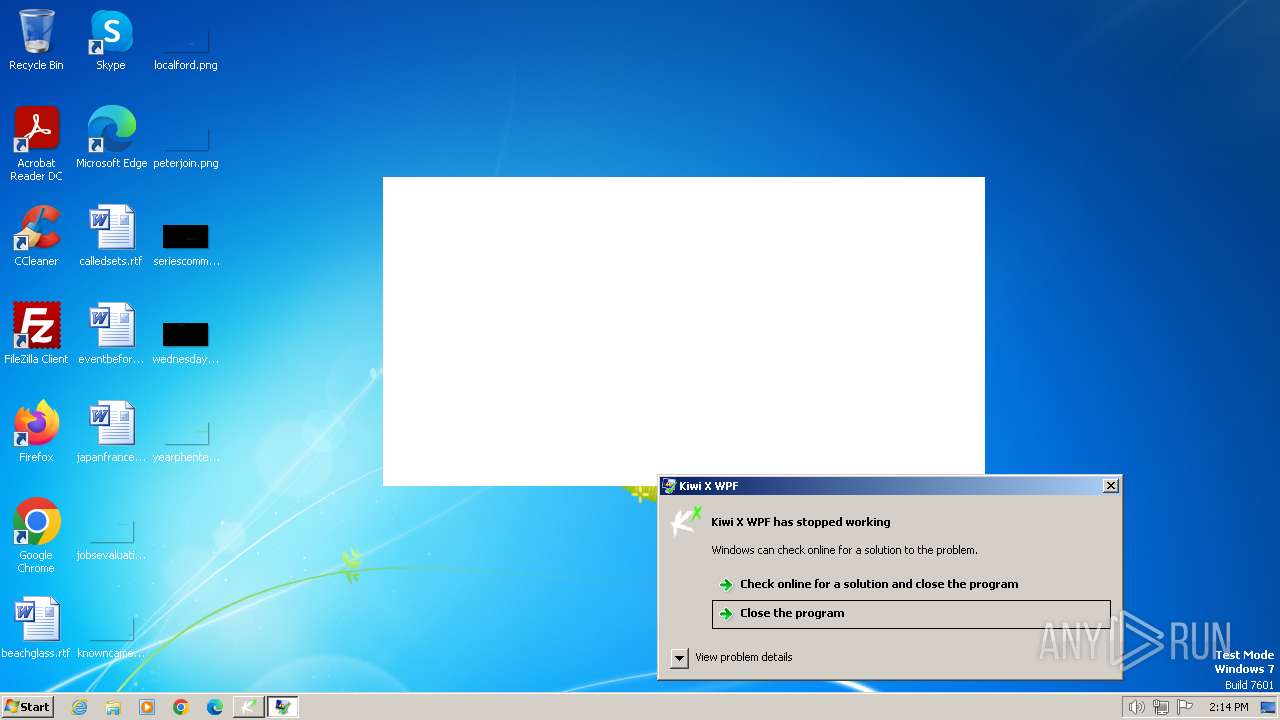Image resolution: width=1280 pixels, height=720 pixels.
Task: Click Check online for a solution option
Action: 911,584
